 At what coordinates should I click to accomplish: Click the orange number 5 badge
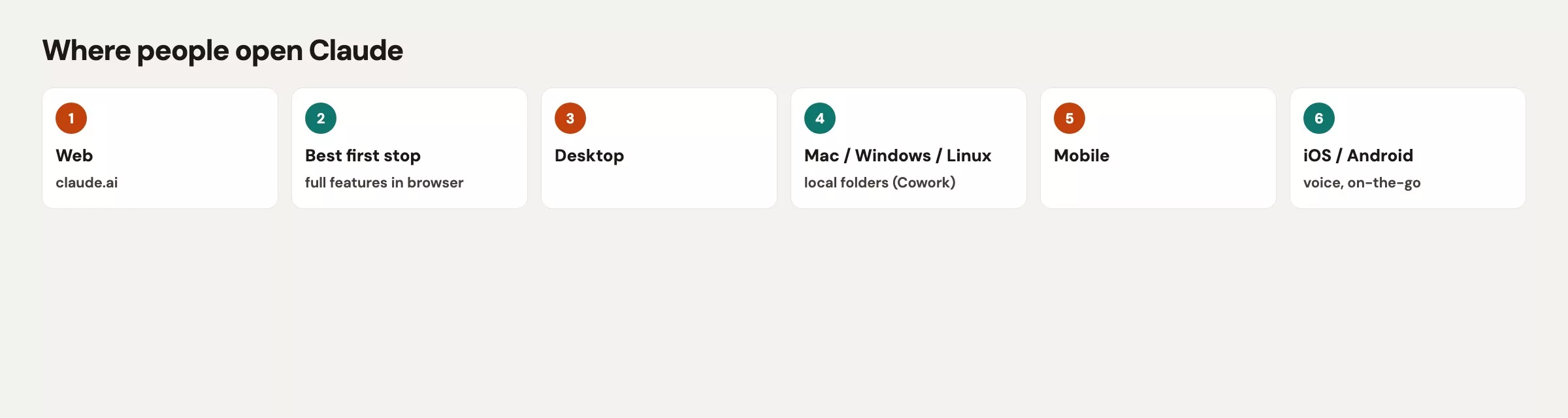1070,118
